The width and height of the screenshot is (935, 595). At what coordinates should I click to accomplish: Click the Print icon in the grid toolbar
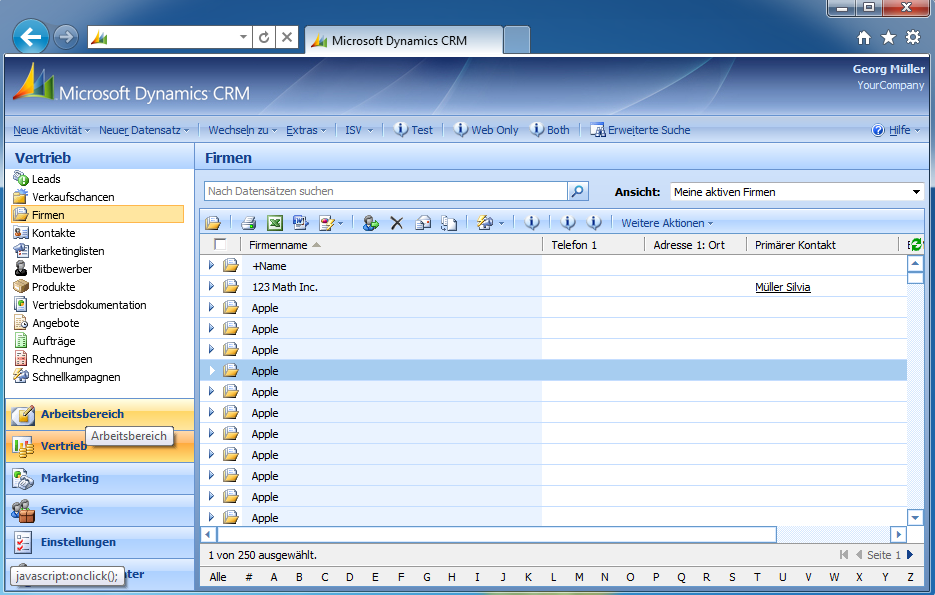point(248,223)
